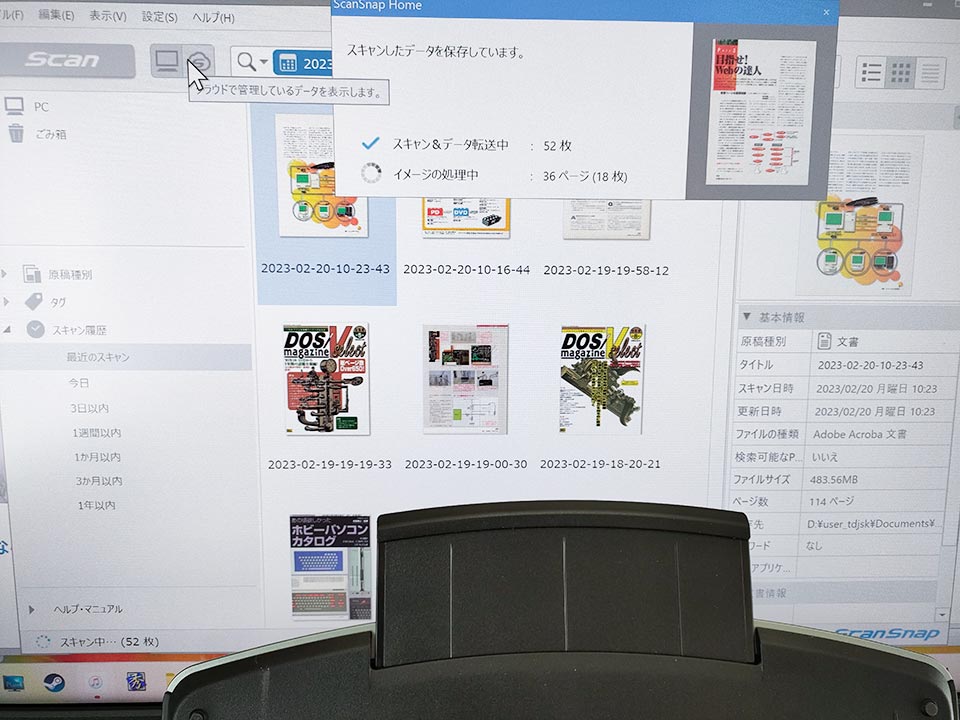This screenshot has width=960, height=720.
Task: Switch to compact text list view
Action: (x=931, y=72)
